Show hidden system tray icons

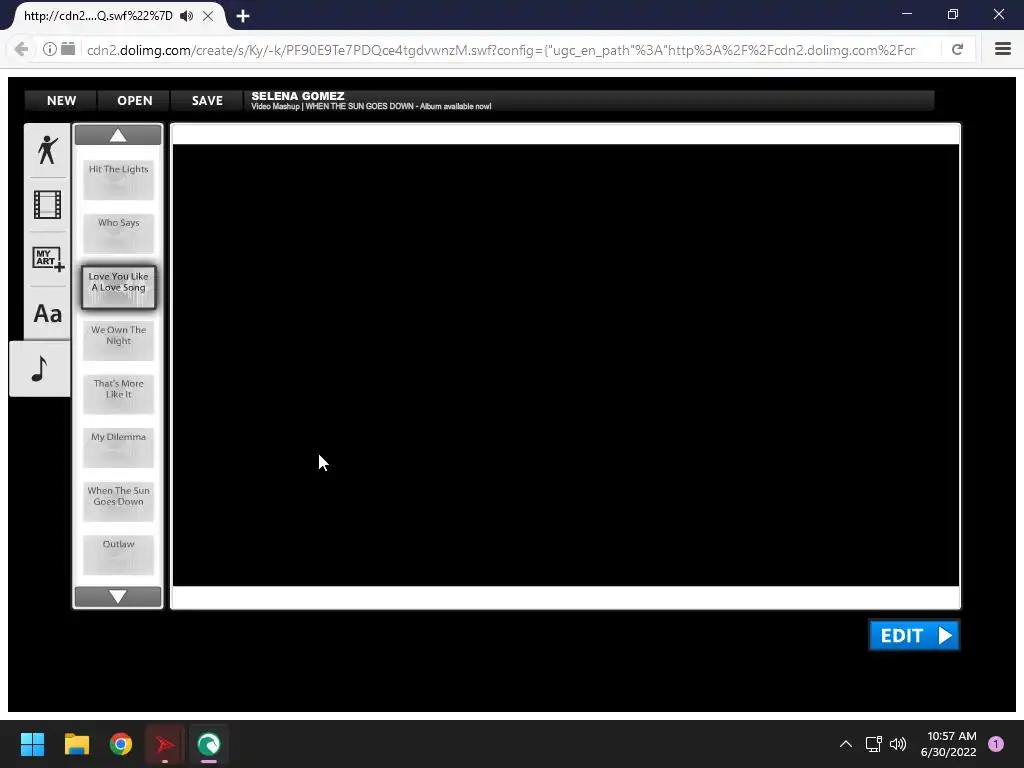(x=846, y=744)
